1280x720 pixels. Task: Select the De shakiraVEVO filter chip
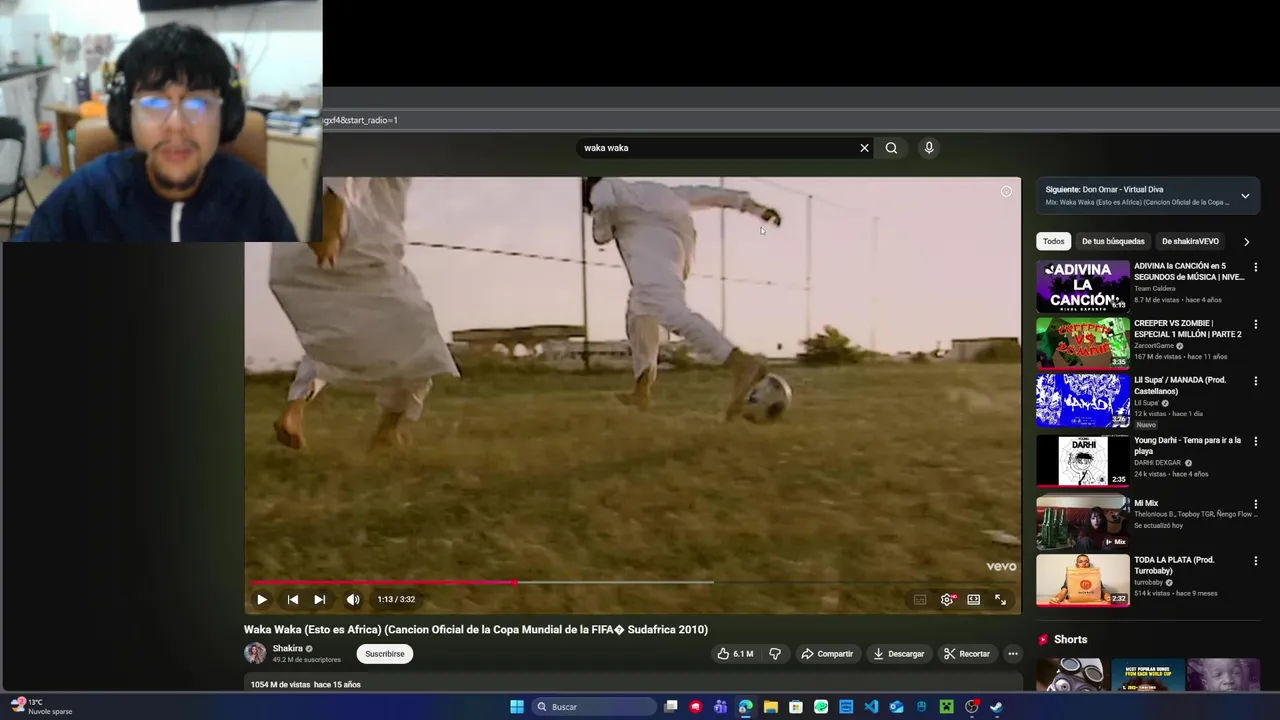(1190, 241)
